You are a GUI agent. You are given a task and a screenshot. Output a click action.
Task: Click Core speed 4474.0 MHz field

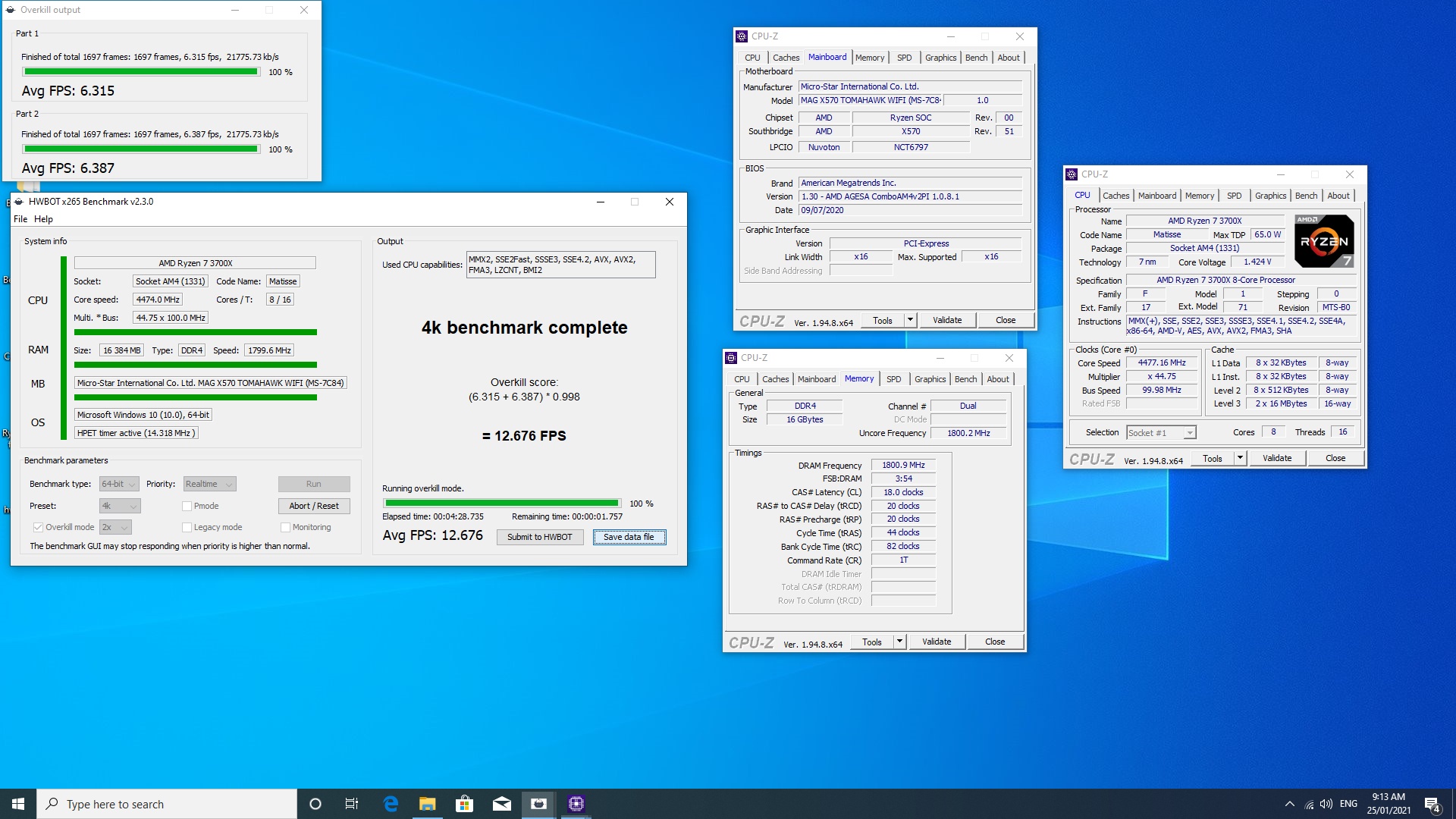pos(158,300)
